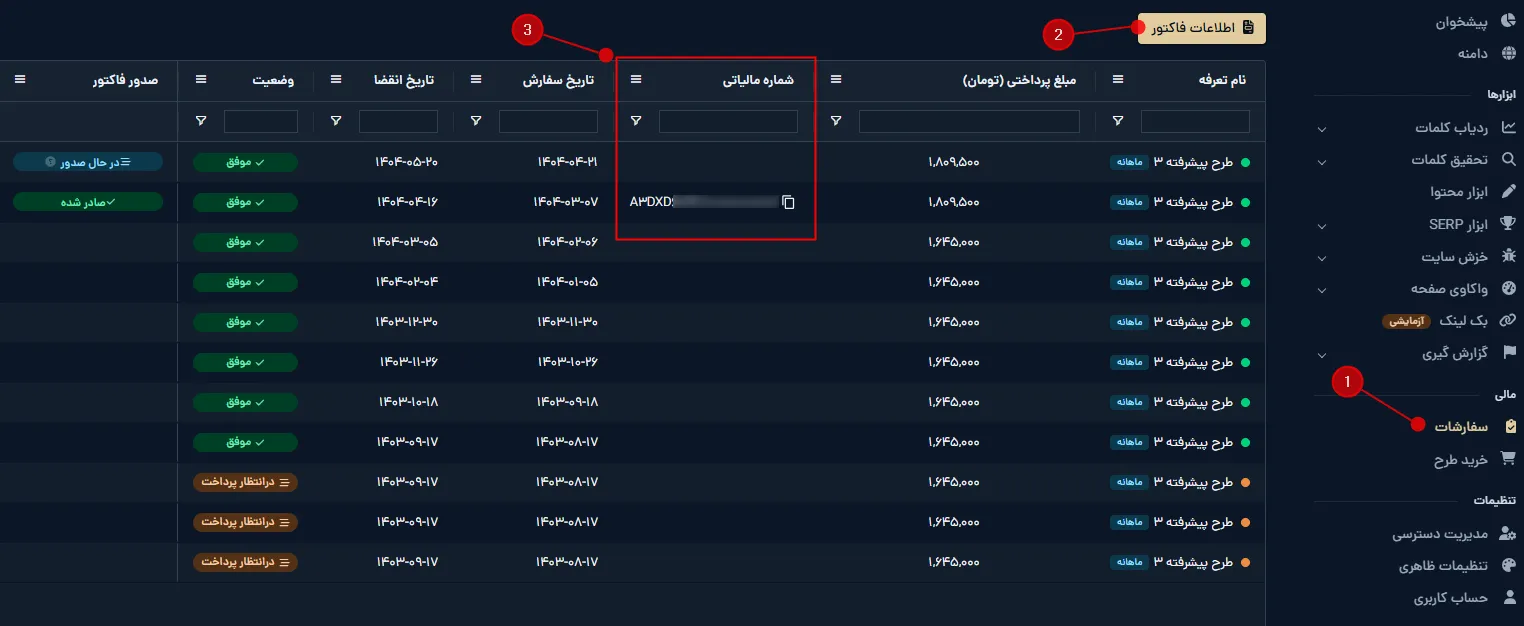The height and width of the screenshot is (626, 1524).
Task: Expand the گزارش گیری submenu chevron
Action: tap(1322, 355)
